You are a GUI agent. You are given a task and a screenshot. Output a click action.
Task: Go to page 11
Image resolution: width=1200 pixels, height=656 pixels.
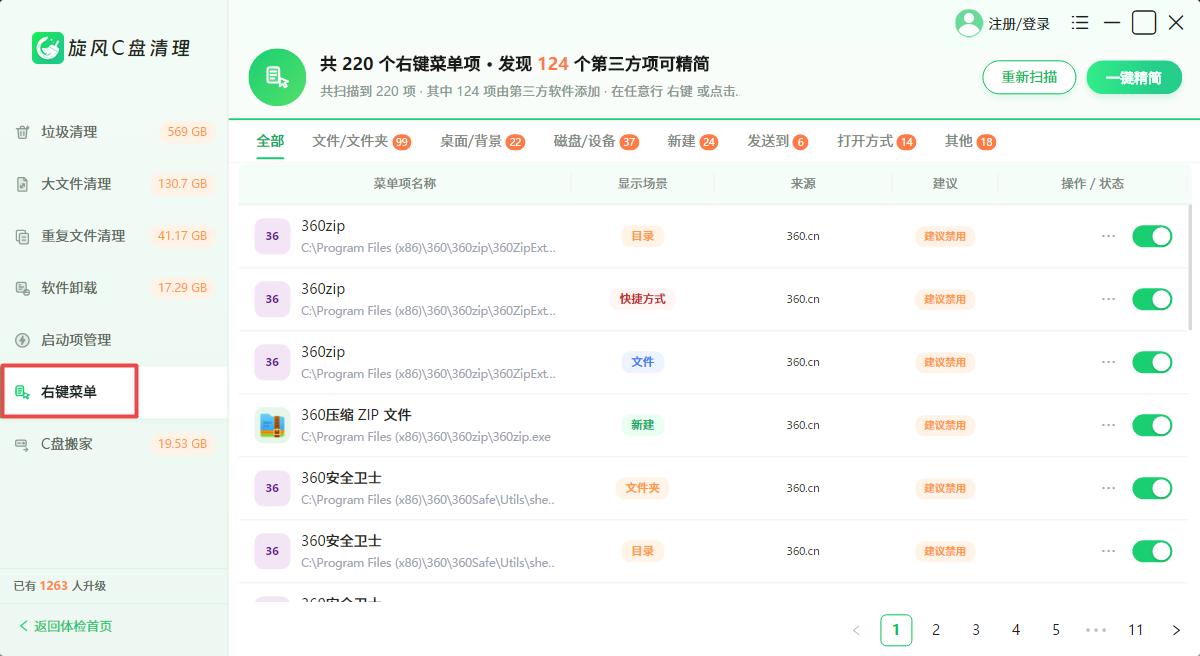tap(1136, 630)
